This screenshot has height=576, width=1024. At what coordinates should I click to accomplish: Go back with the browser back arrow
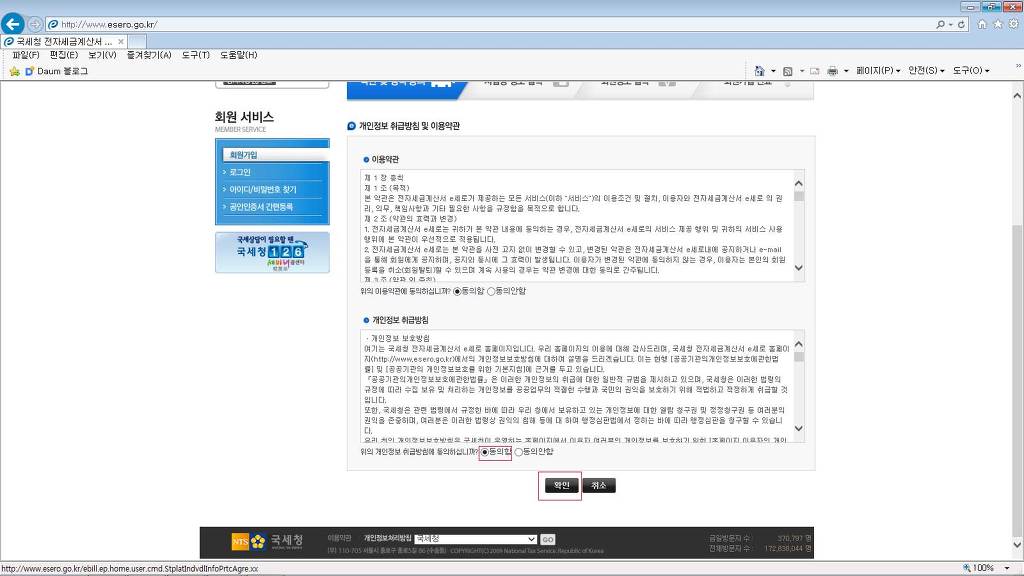12,24
